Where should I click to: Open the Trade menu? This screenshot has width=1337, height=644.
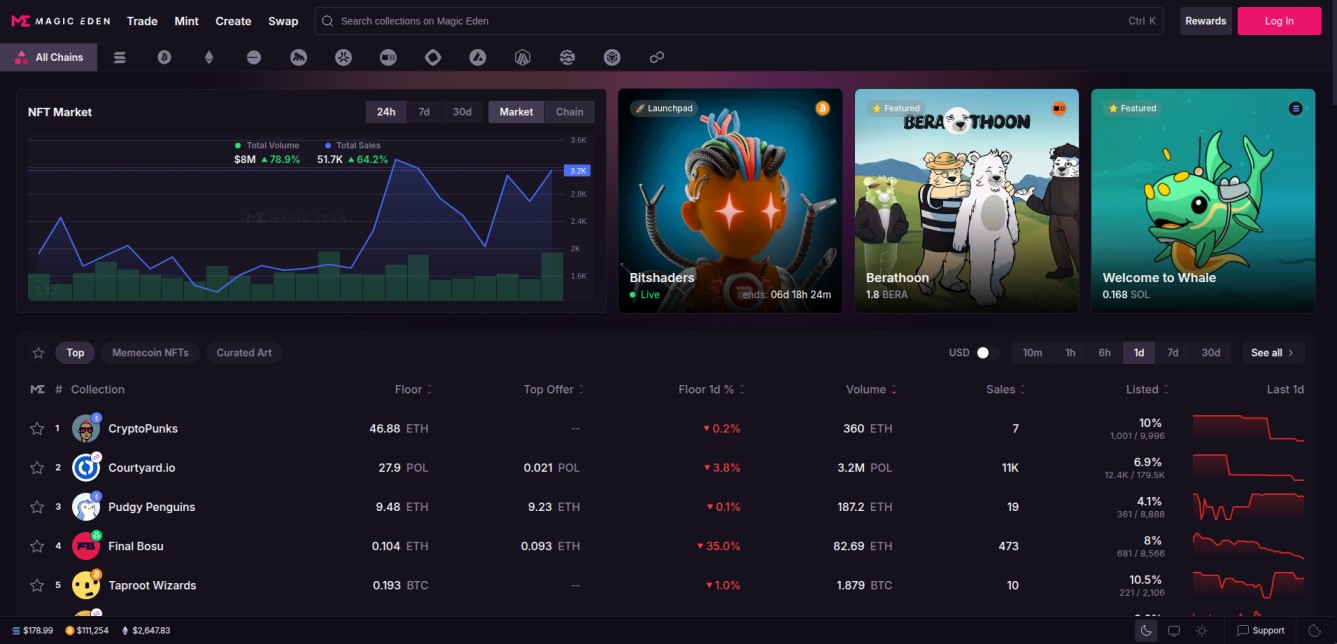click(x=142, y=21)
